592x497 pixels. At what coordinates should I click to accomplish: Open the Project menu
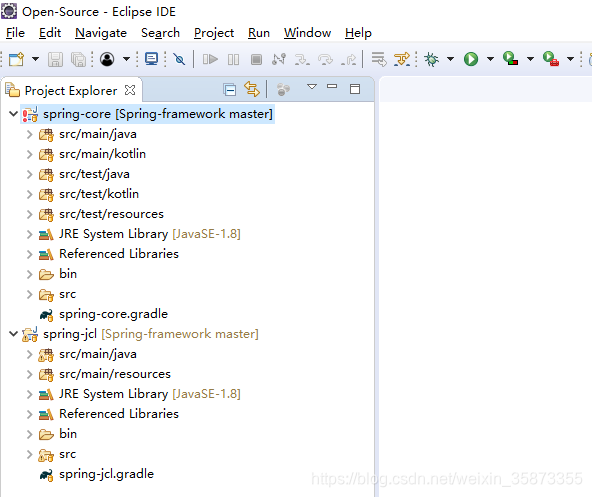point(214,33)
